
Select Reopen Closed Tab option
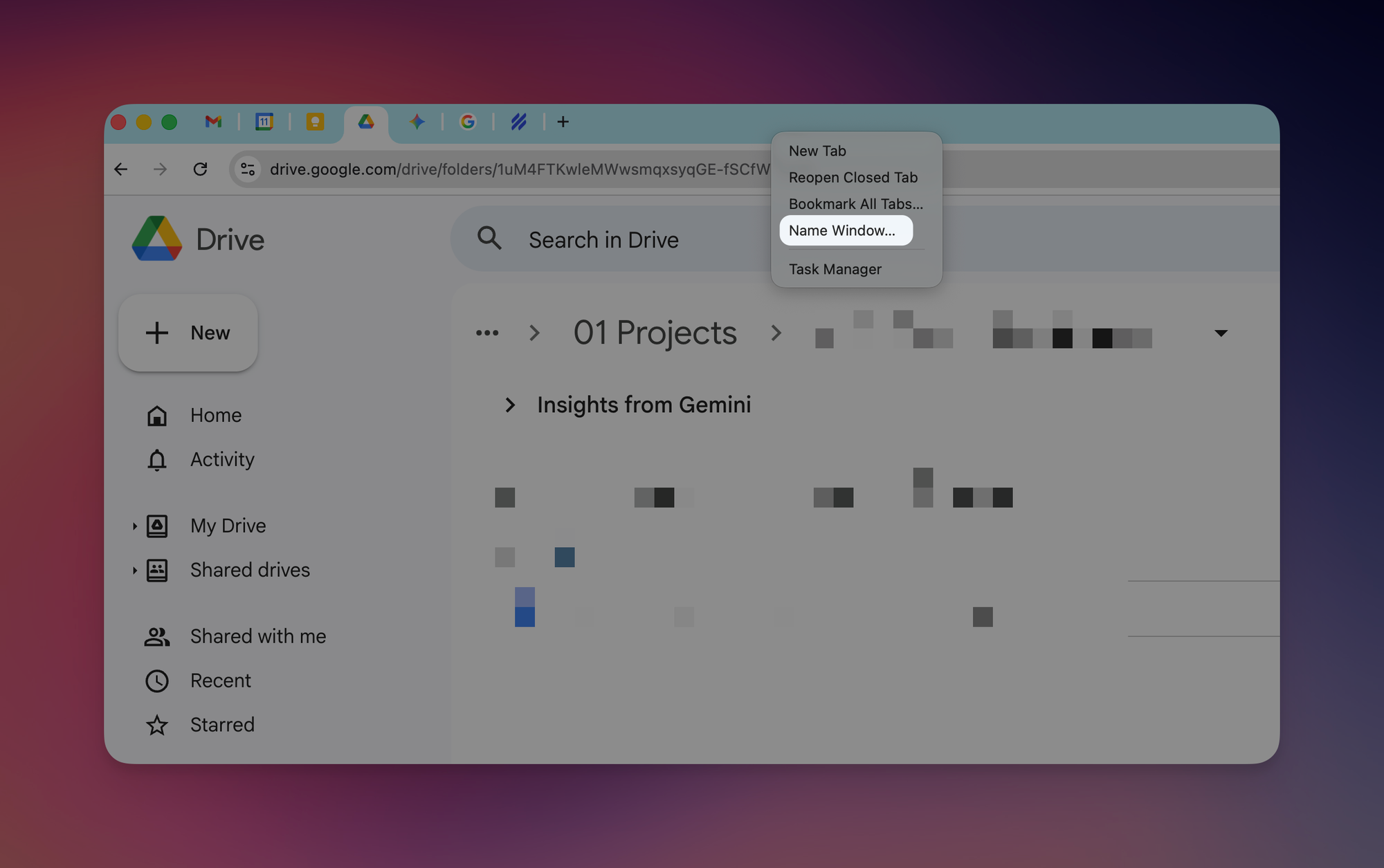pos(853,177)
